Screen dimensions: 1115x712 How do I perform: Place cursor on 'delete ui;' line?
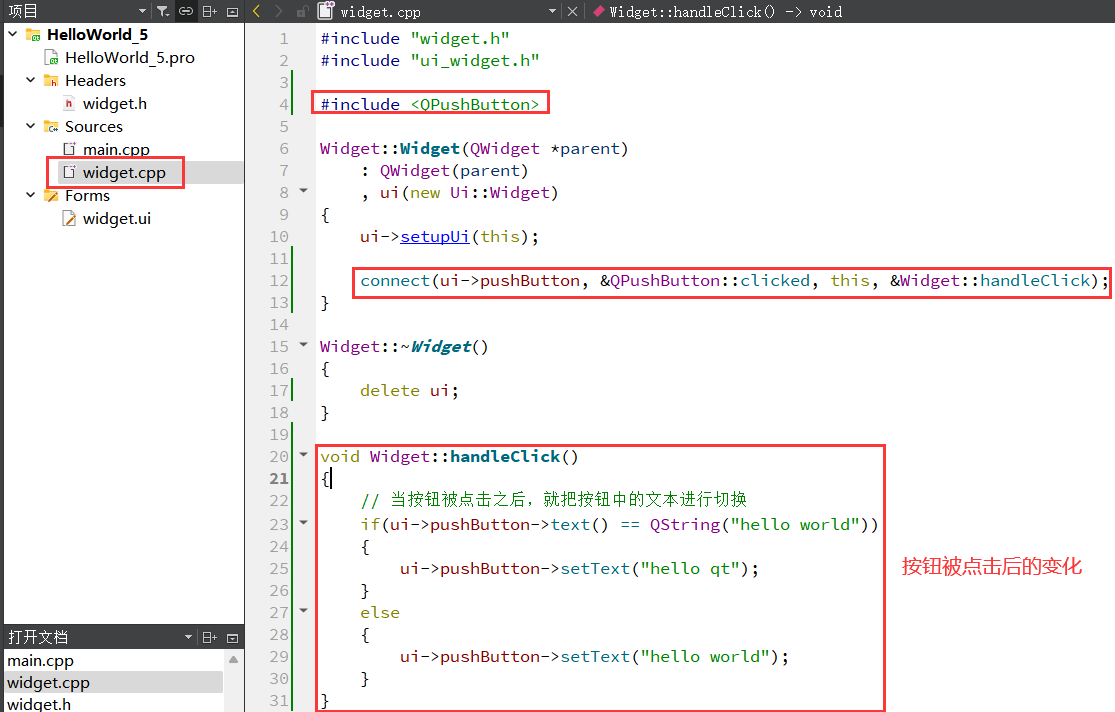(409, 390)
